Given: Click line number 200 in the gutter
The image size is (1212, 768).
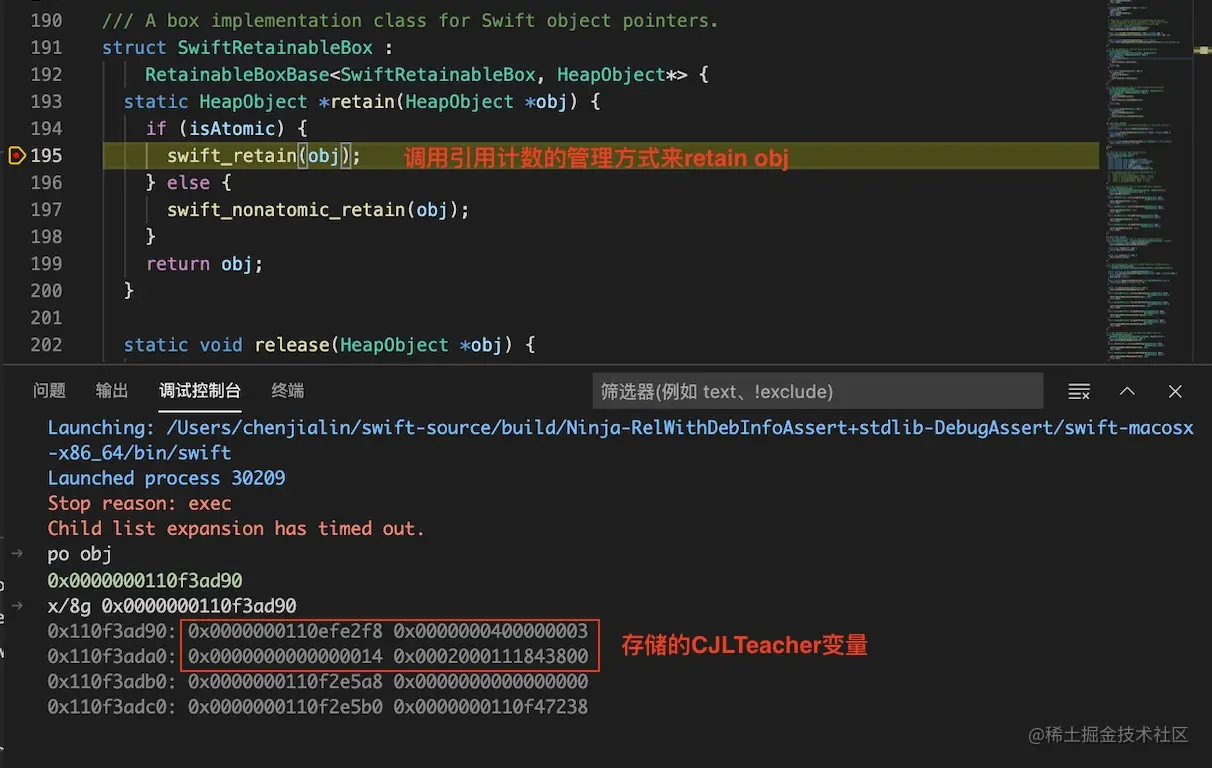Looking at the screenshot, I should coord(46,290).
